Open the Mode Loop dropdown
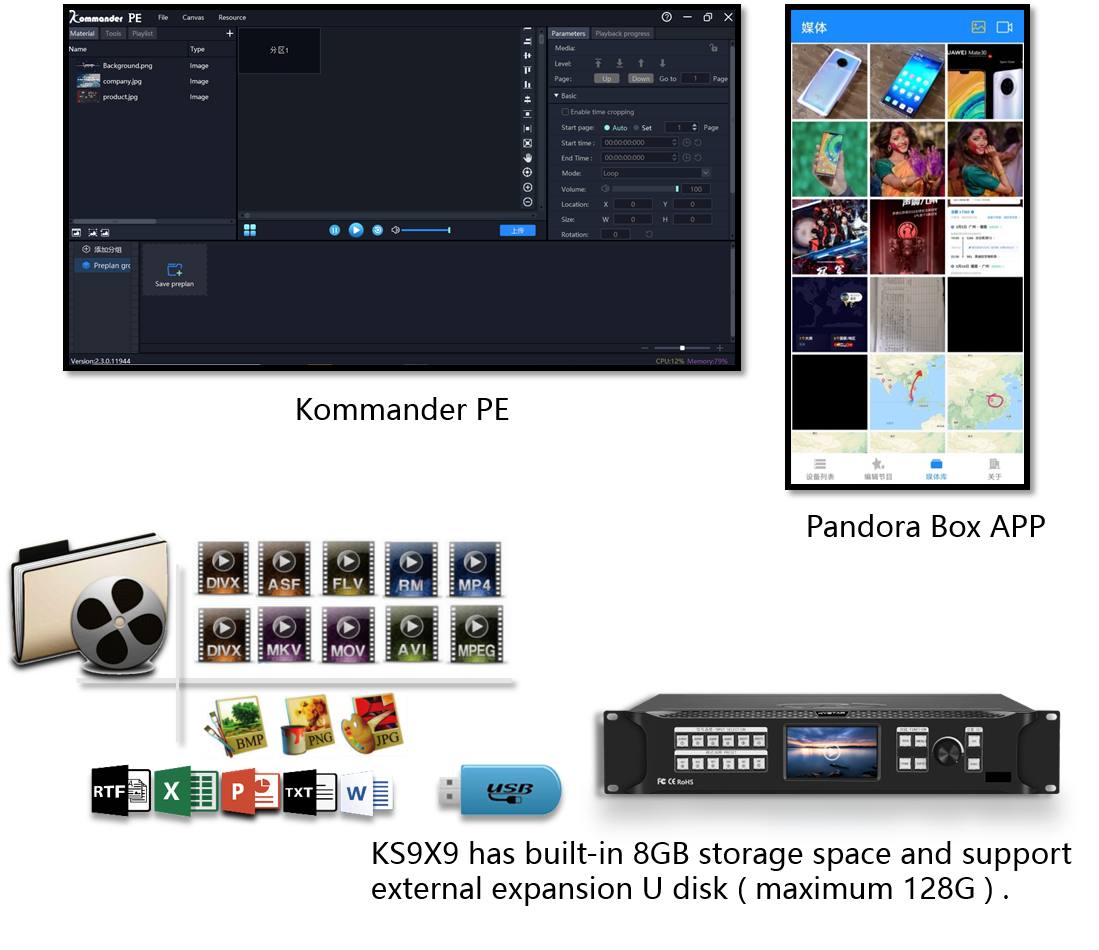The width and height of the screenshot is (1099, 950). coord(656,173)
